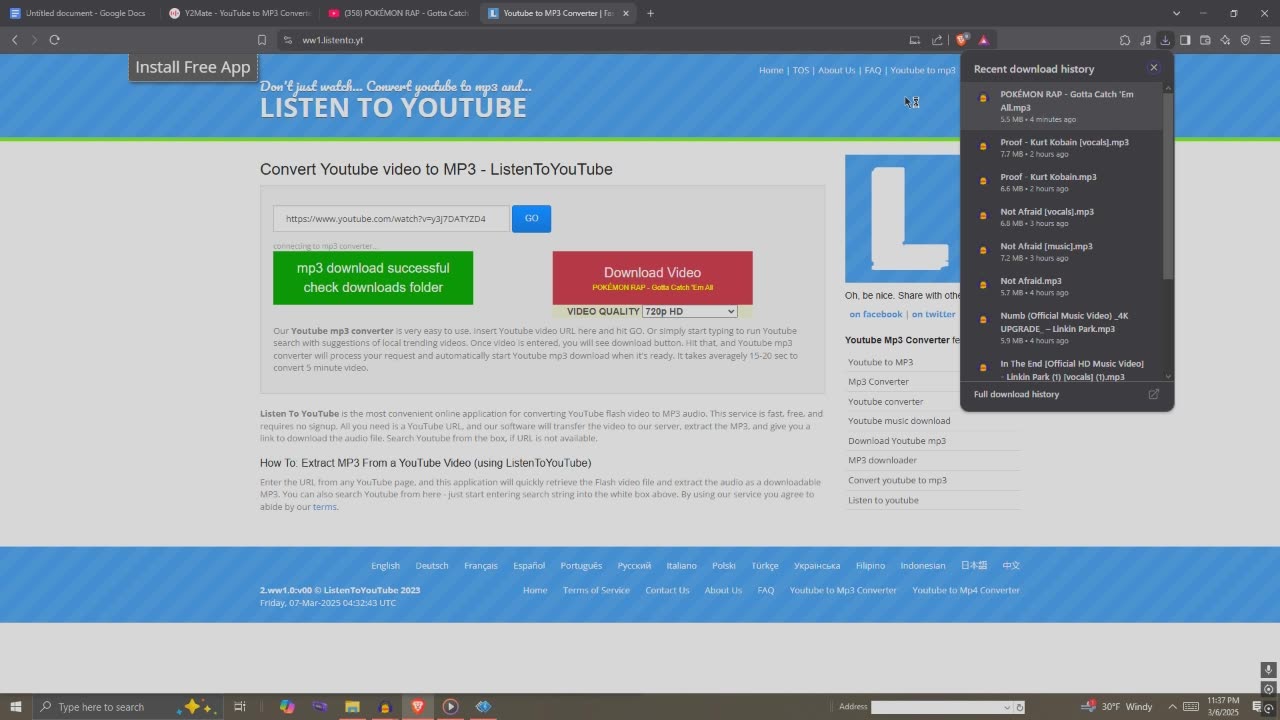Click the YouTube URL input field
The height and width of the screenshot is (720, 1280).
(391, 218)
